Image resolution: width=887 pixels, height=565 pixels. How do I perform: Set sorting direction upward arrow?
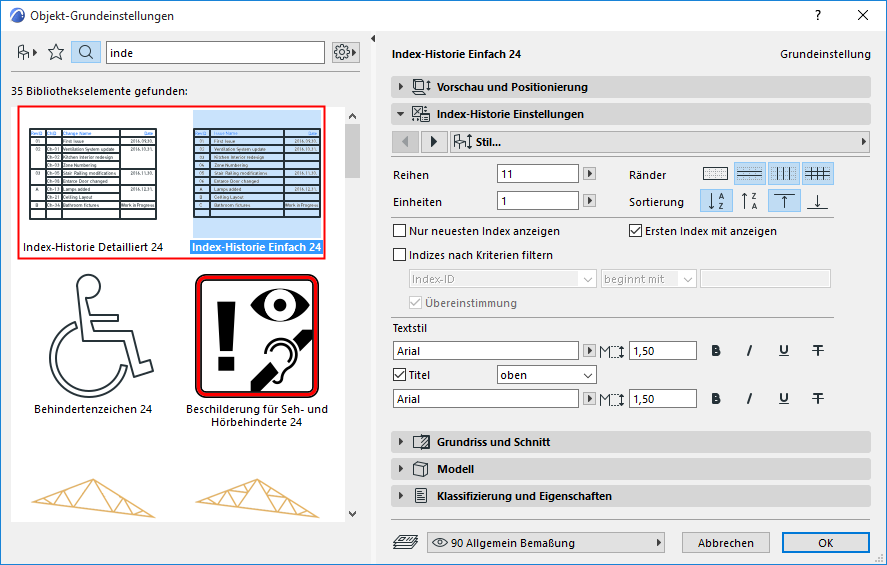pos(784,201)
